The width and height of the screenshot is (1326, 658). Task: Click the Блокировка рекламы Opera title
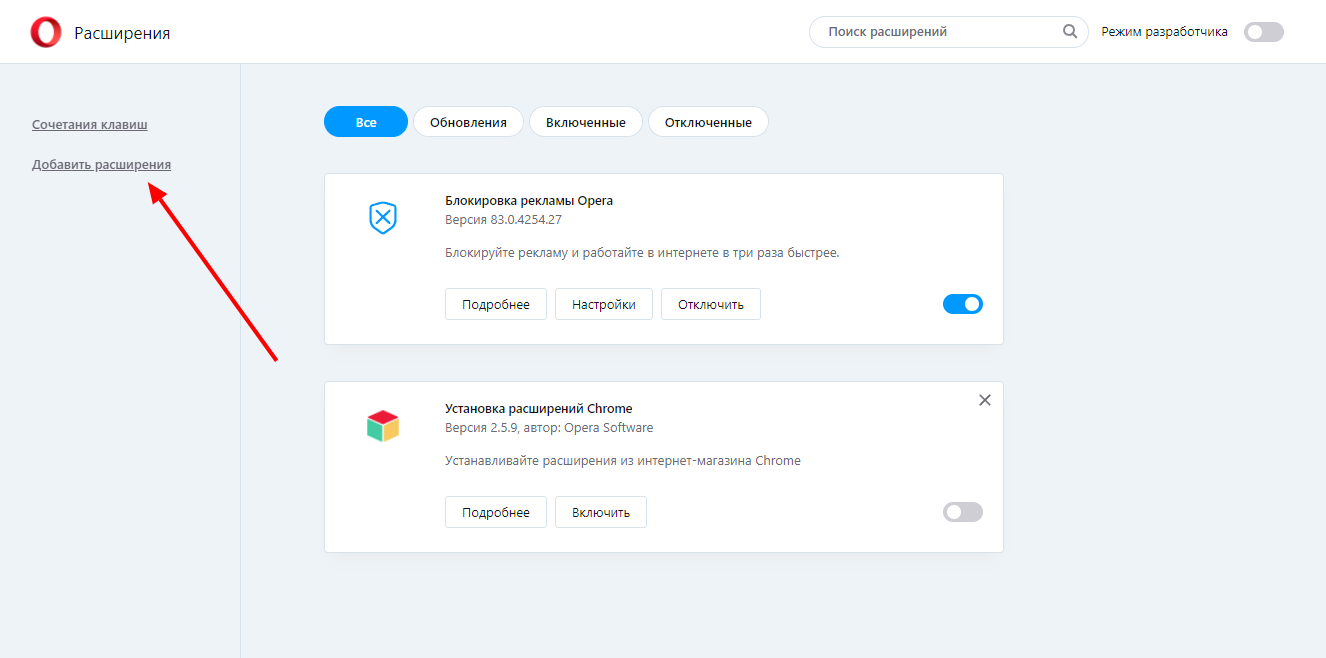coord(529,200)
